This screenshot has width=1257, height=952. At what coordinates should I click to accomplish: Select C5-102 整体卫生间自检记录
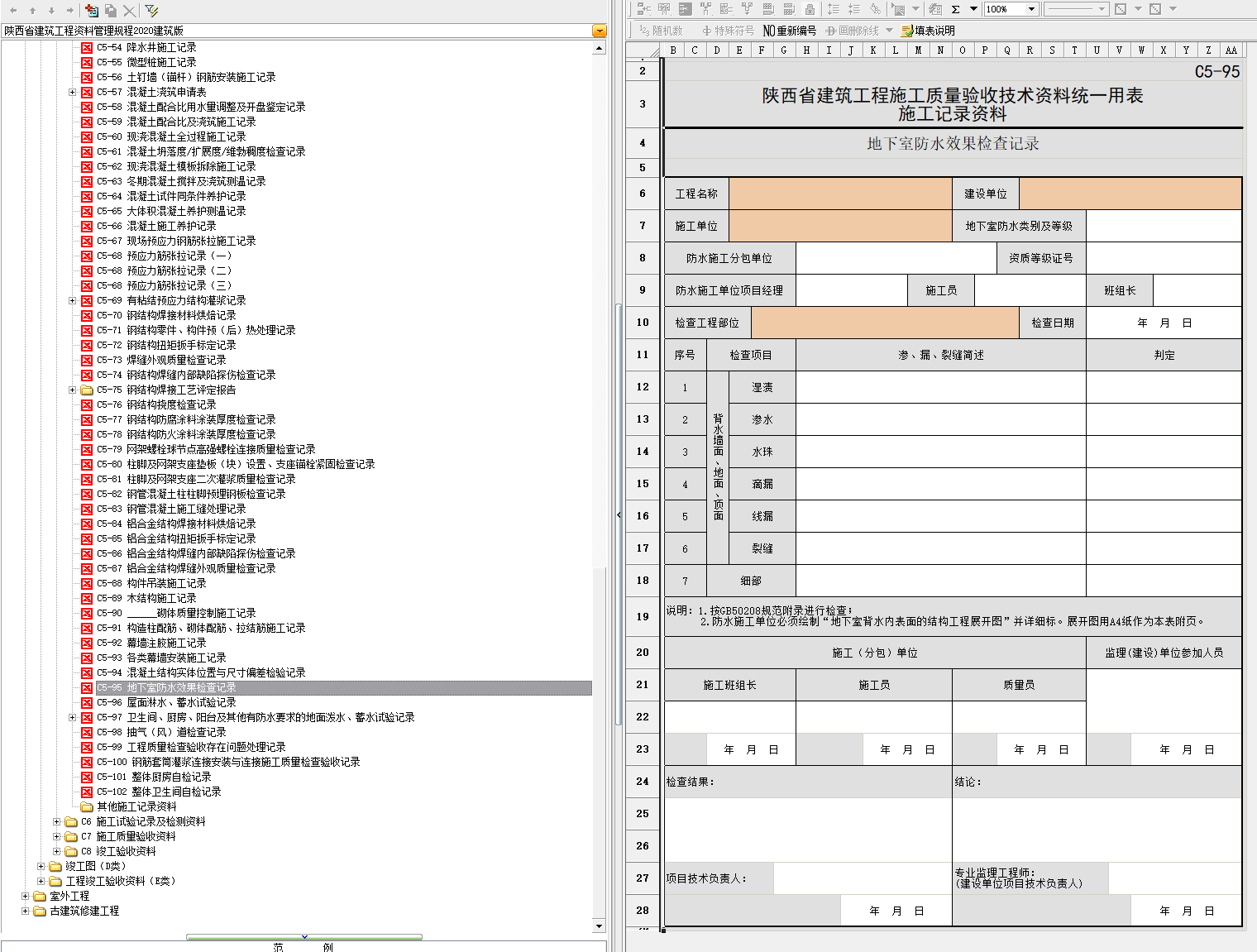[159, 792]
